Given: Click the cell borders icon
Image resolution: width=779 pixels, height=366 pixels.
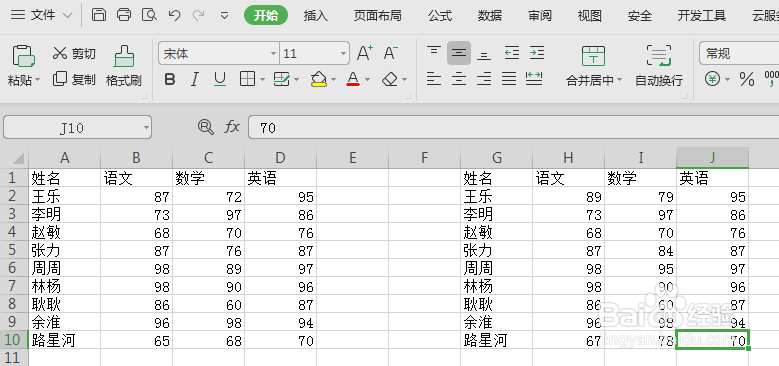Looking at the screenshot, I should click(247, 79).
